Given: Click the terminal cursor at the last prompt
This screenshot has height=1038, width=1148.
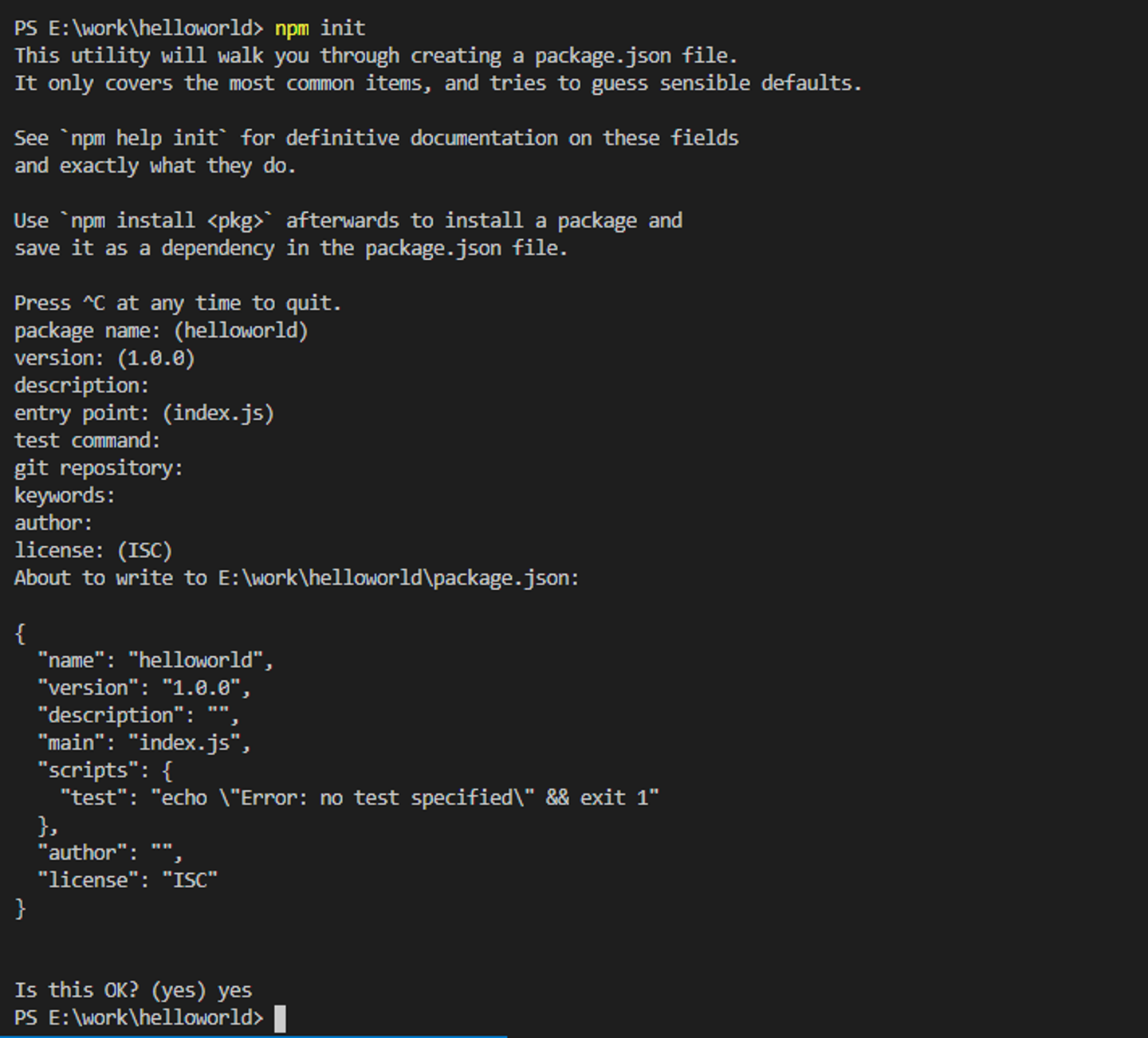Looking at the screenshot, I should click(280, 1019).
